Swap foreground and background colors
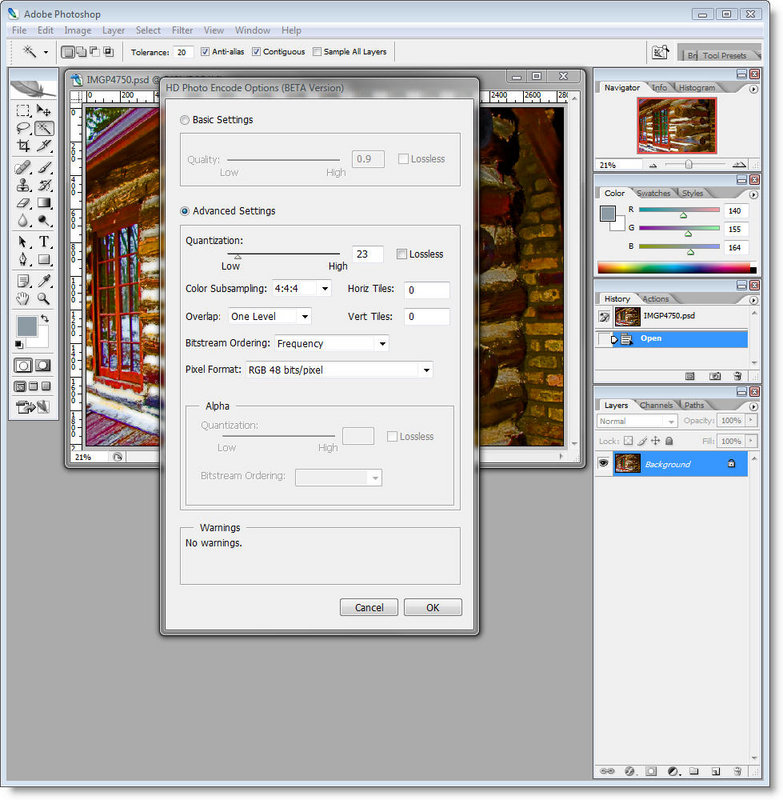The image size is (783, 800). coord(45,318)
